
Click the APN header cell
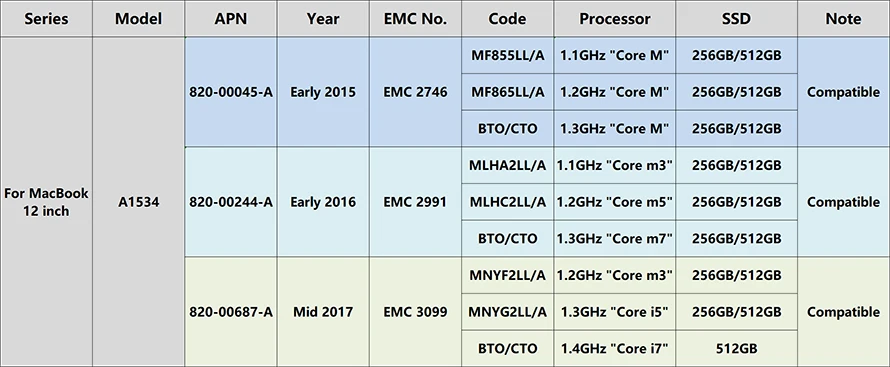coord(231,19)
